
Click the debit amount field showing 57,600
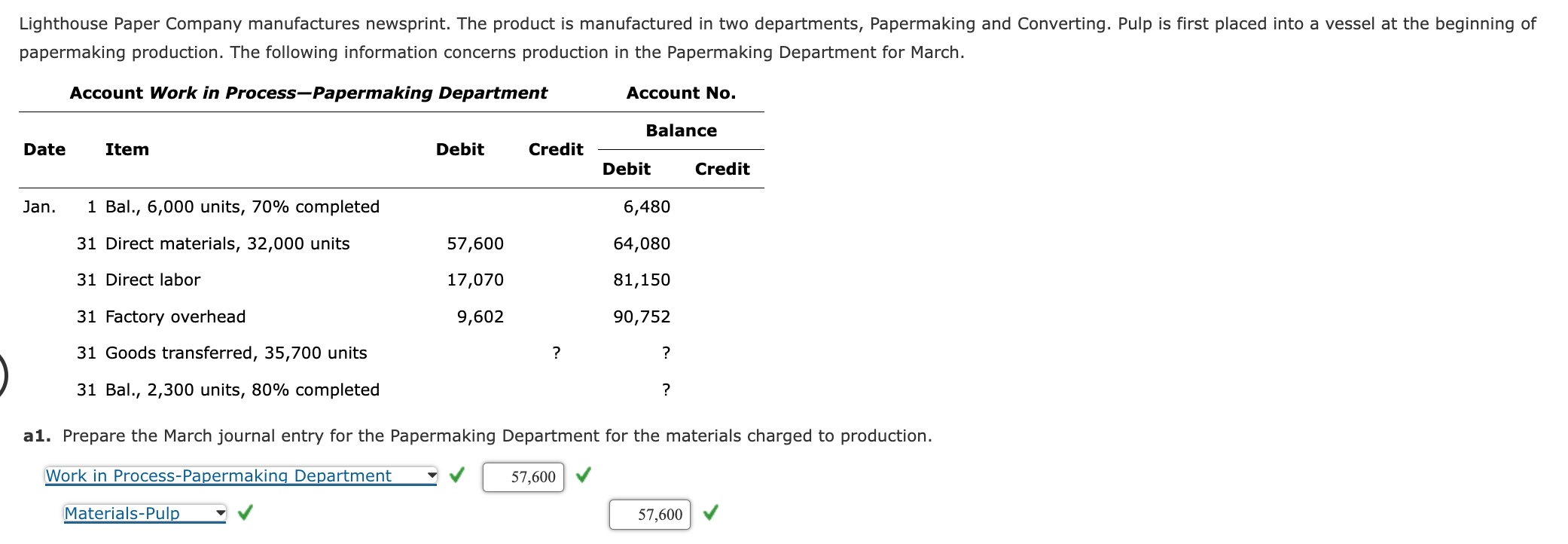[x=523, y=477]
